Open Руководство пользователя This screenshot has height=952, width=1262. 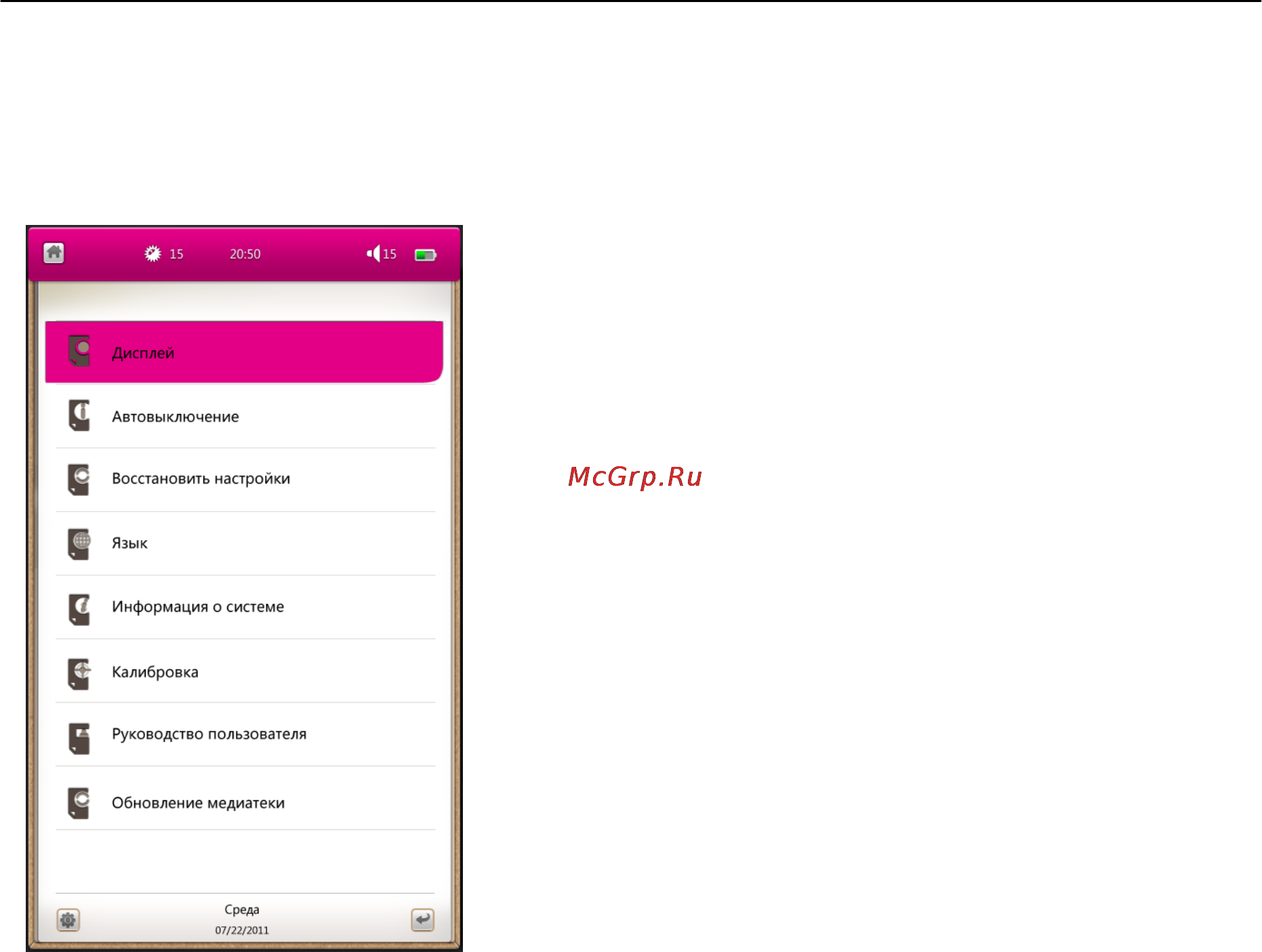(x=245, y=734)
